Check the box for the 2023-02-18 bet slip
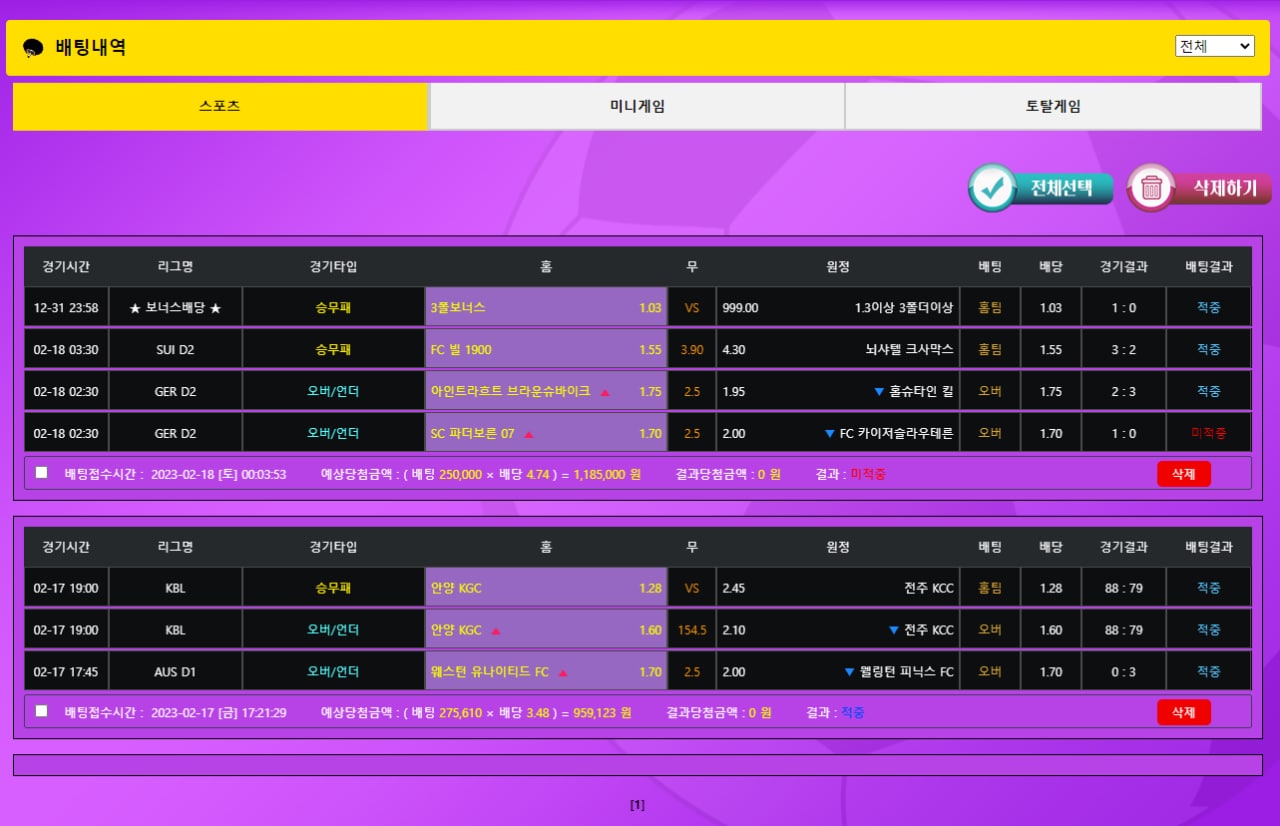This screenshot has height=826, width=1280. pos(42,473)
